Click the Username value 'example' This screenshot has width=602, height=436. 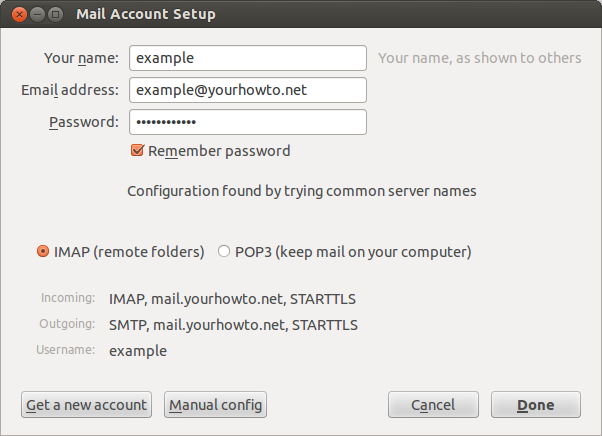tap(138, 351)
